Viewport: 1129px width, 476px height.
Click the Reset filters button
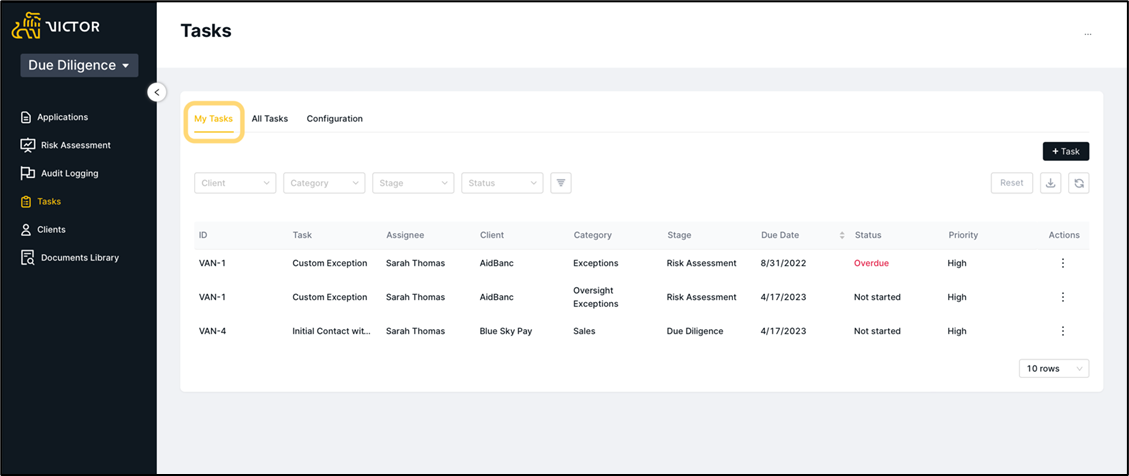point(1012,183)
